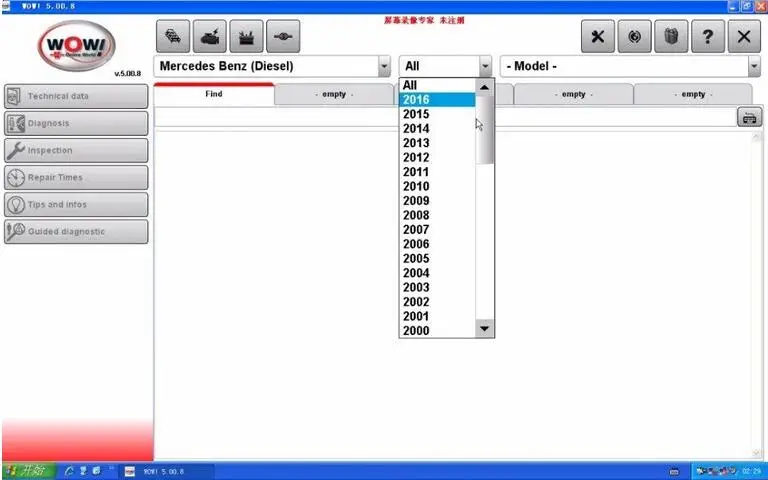This screenshot has height=480, width=768.
Task: Click the WOW! 5.00.8 taskbar button
Action: tap(168, 471)
